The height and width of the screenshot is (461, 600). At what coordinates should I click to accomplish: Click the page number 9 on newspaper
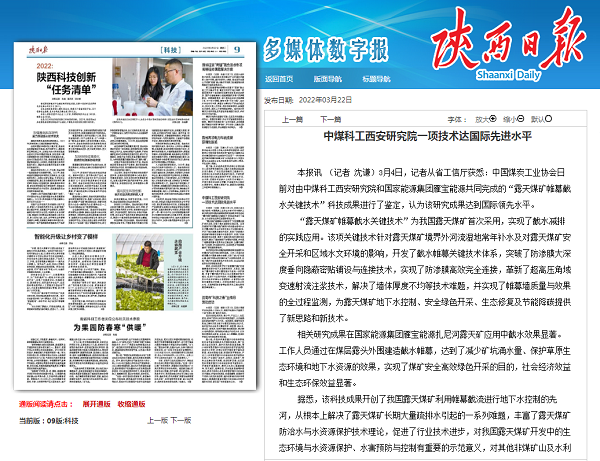tap(237, 50)
